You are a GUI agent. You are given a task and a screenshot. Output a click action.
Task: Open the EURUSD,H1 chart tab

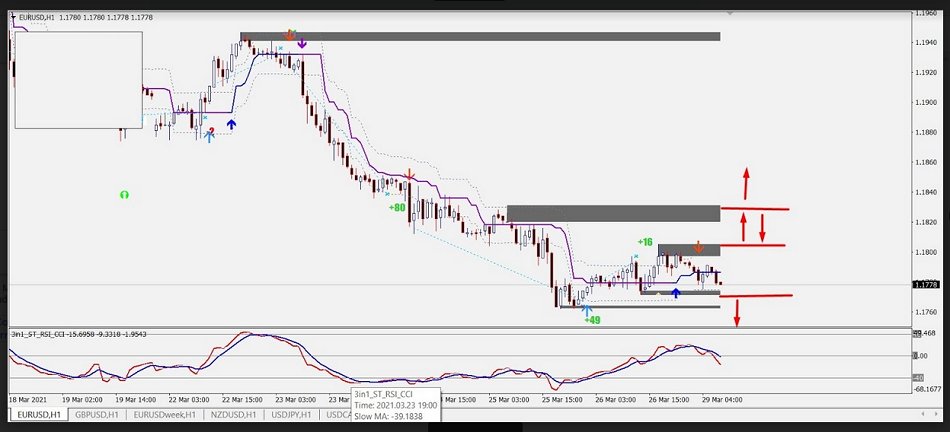click(x=39, y=414)
